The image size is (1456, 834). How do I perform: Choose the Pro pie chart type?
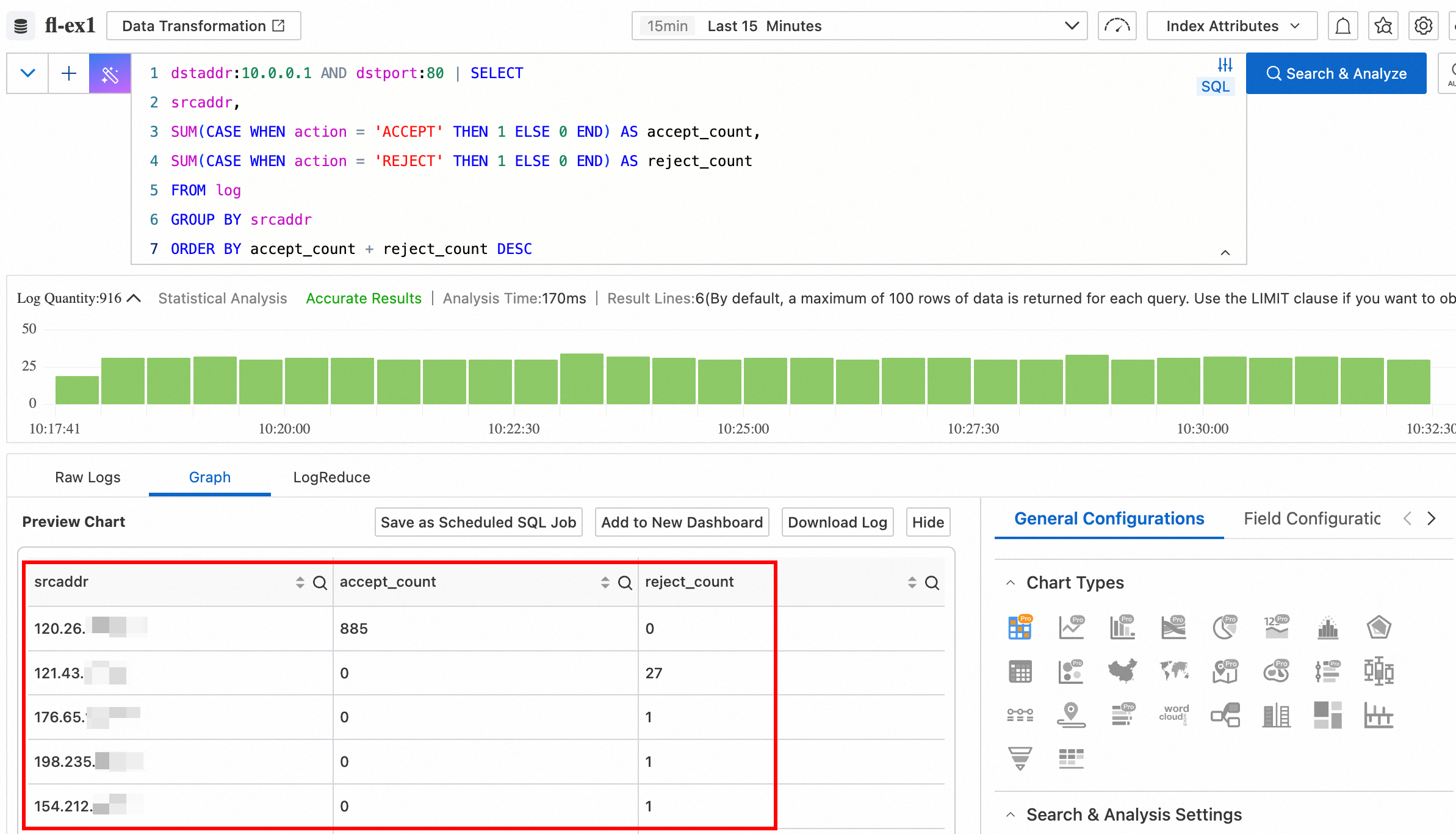pos(1225,628)
